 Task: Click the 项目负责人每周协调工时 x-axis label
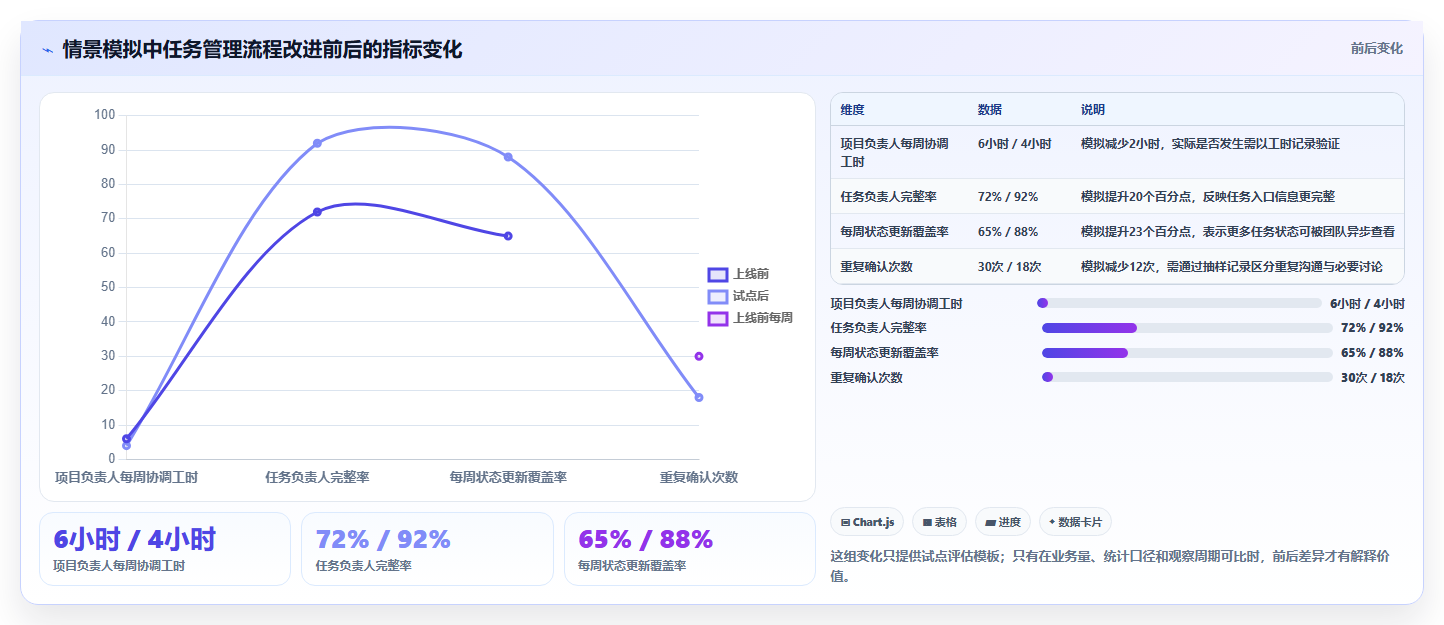pos(126,477)
